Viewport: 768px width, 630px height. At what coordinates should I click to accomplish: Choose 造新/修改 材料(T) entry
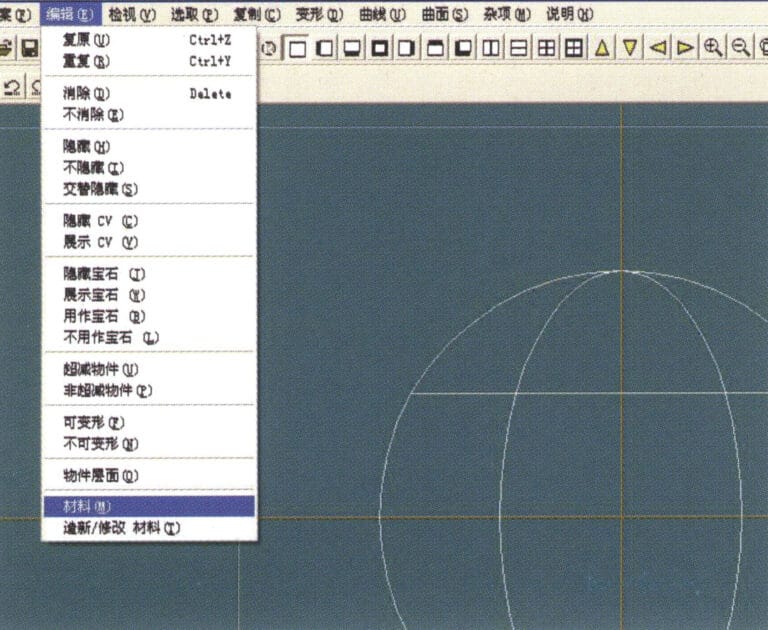coord(149,528)
